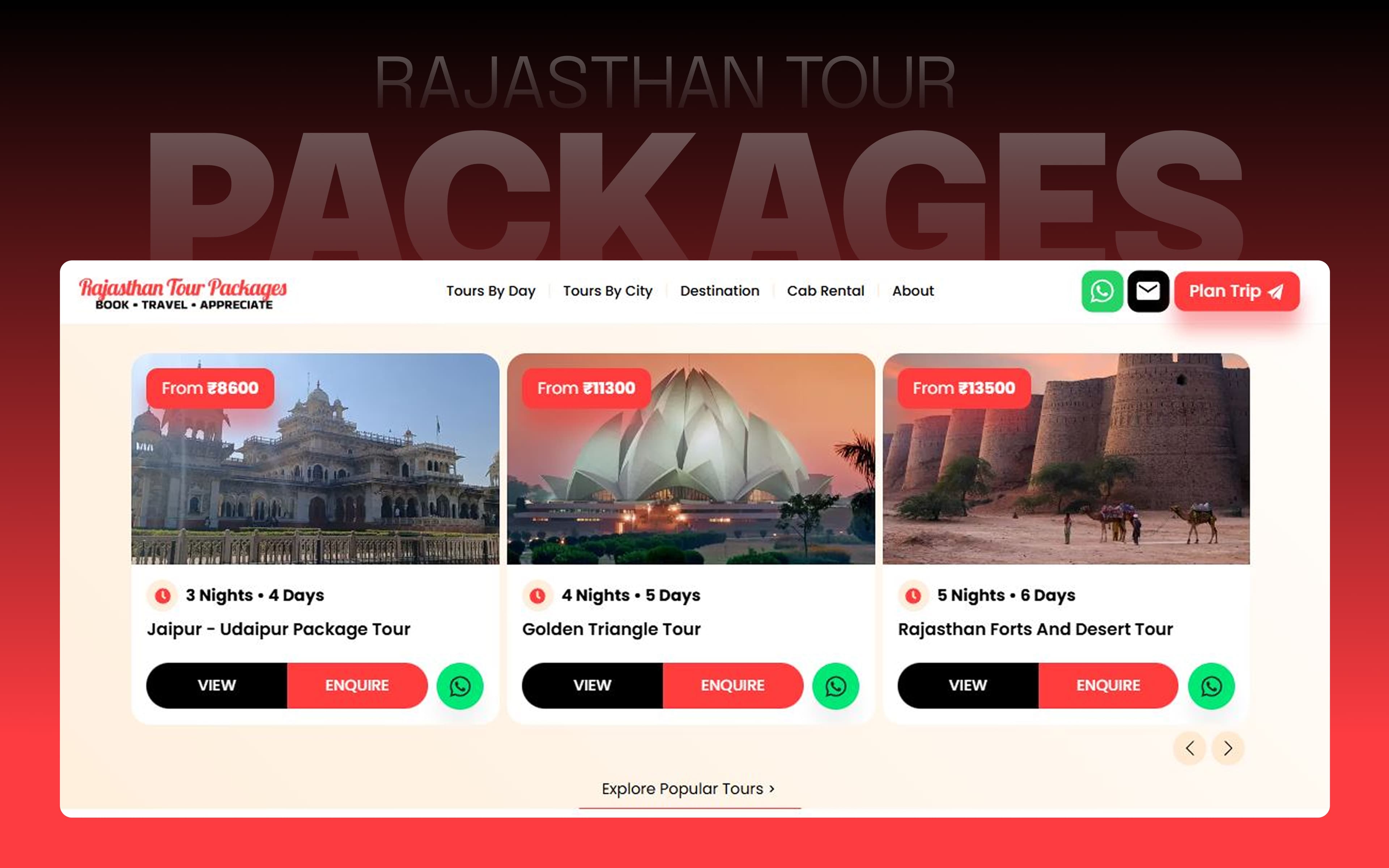Viewport: 1389px width, 868px height.
Task: Open the About page link
Action: [913, 291]
